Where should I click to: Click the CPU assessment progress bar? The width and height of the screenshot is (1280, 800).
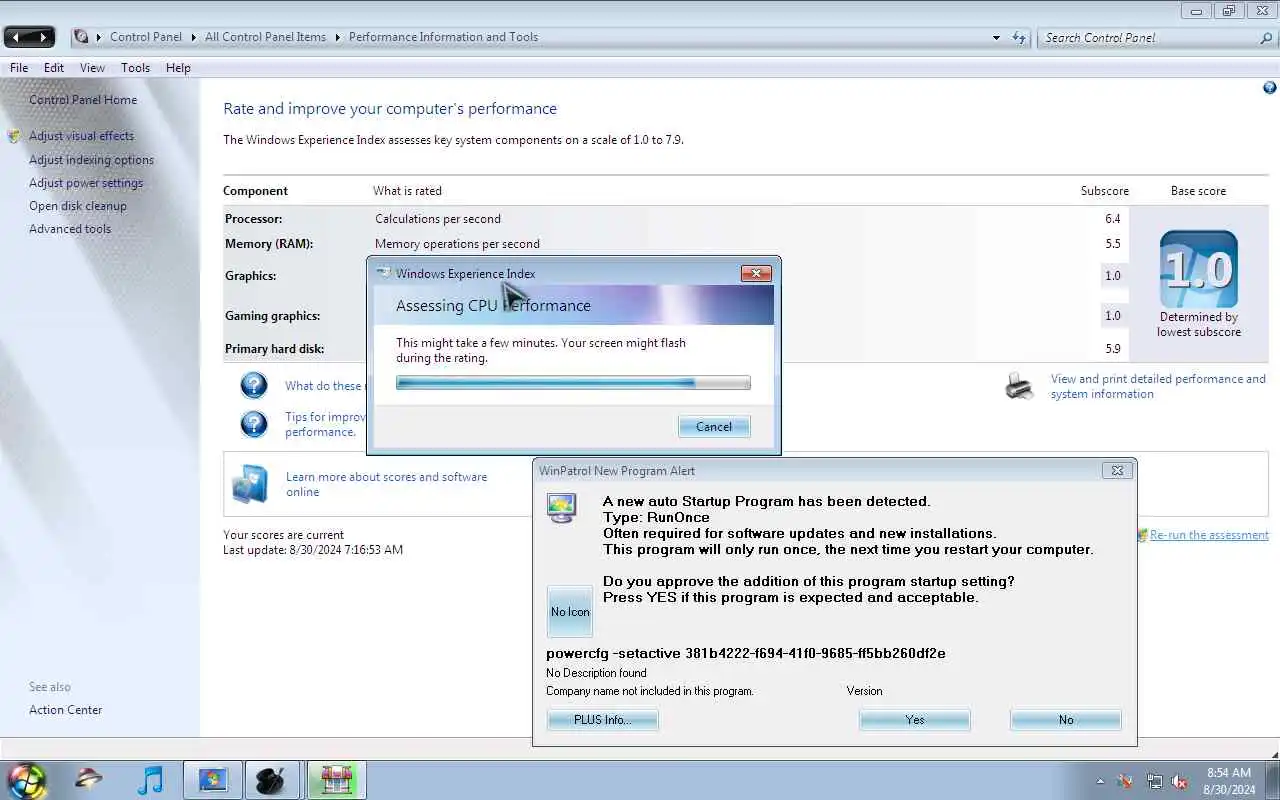pos(573,383)
